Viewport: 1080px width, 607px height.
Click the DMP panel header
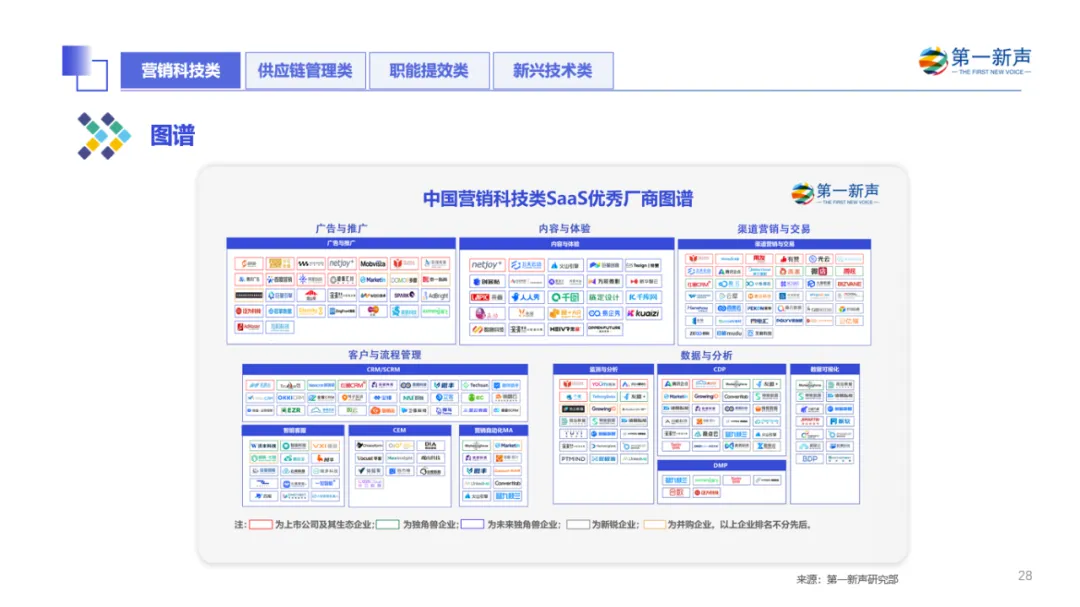click(x=721, y=466)
